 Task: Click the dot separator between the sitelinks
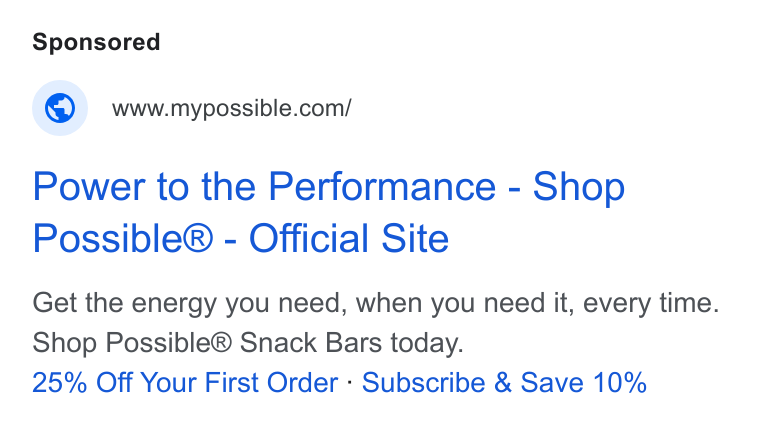tap(350, 383)
